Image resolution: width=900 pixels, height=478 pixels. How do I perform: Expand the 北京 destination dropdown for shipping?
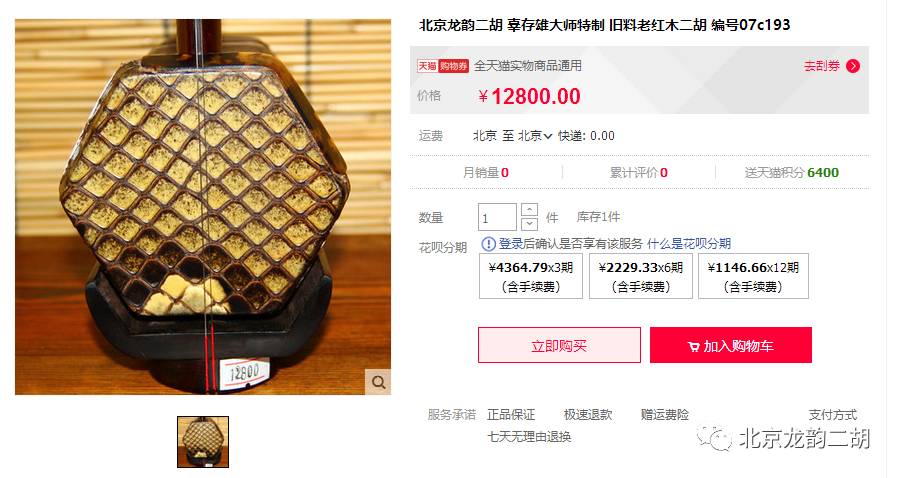pyautogui.click(x=536, y=136)
